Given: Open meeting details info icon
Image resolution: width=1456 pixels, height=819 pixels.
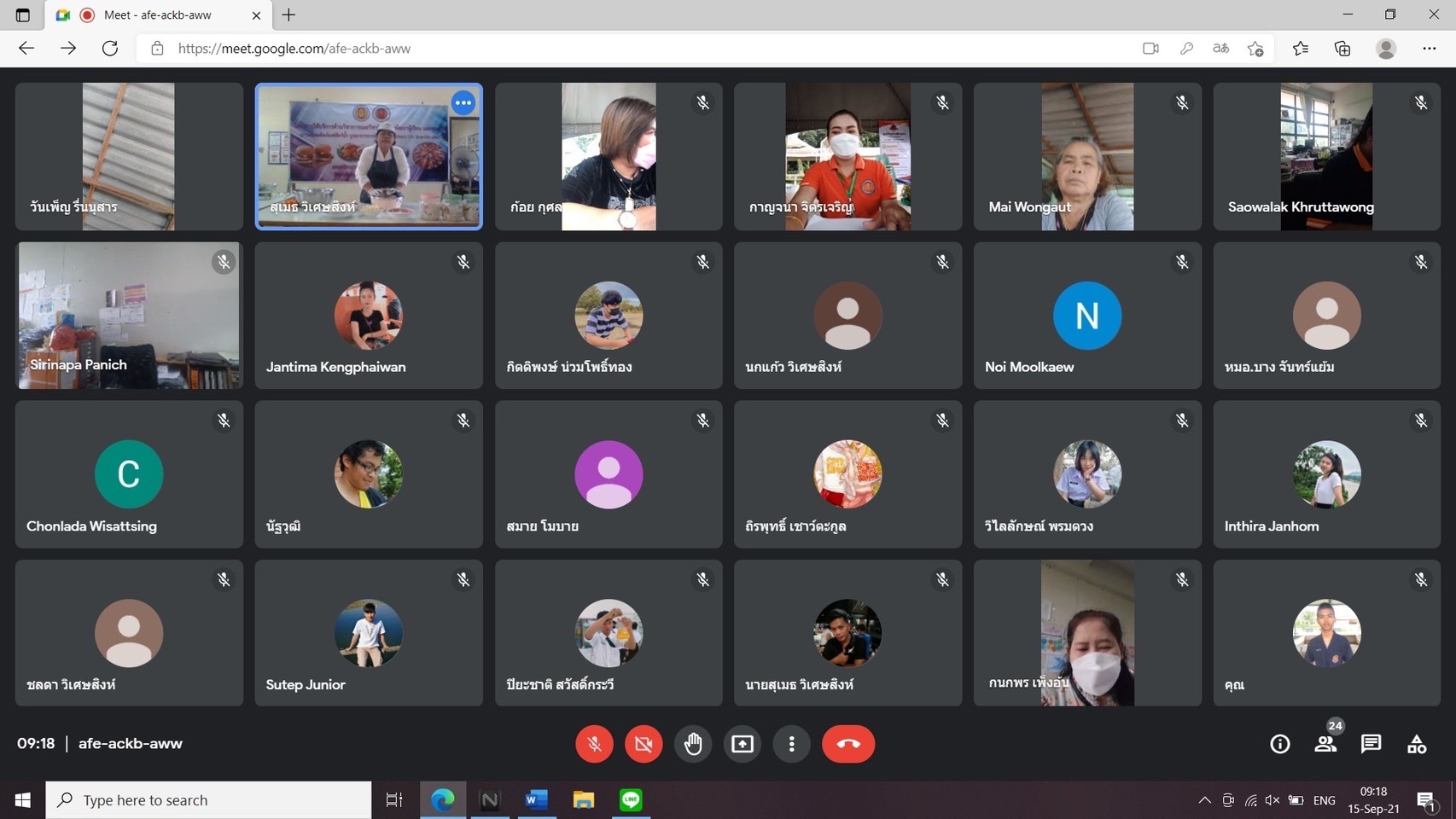Looking at the screenshot, I should [x=1279, y=744].
